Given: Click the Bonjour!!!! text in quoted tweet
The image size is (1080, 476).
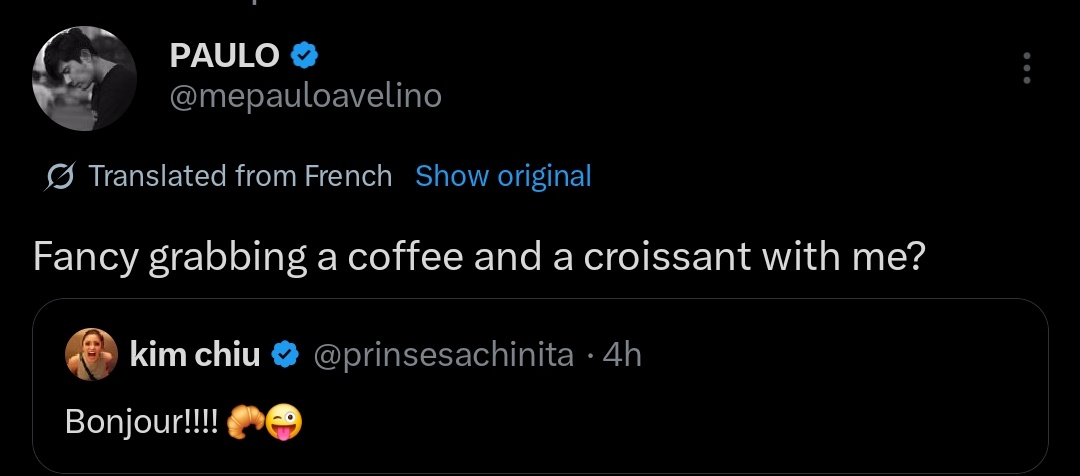Looking at the screenshot, I should [x=142, y=422].
